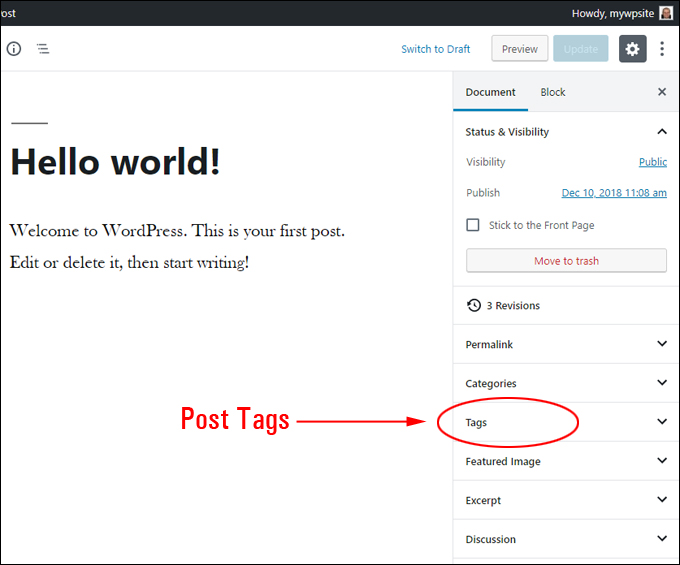Click the Featured Image label
Image resolution: width=680 pixels, height=565 pixels.
point(503,461)
